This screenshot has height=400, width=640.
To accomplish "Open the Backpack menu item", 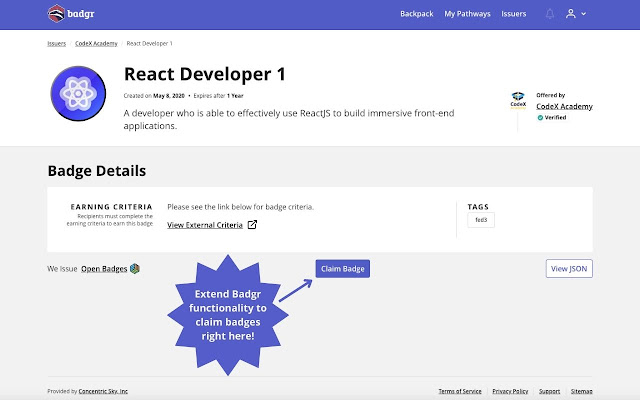I will pyautogui.click(x=416, y=14).
